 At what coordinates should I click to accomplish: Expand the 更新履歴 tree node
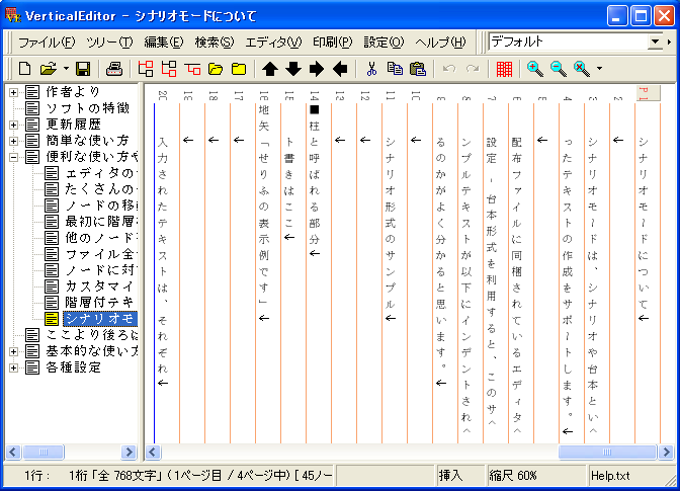pos(13,124)
